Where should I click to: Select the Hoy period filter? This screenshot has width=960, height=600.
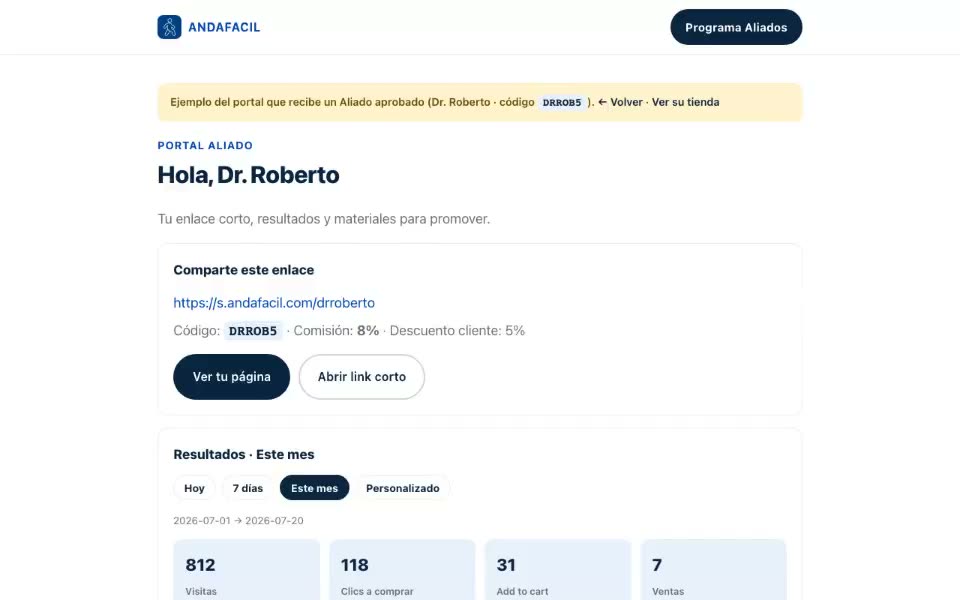coord(194,488)
